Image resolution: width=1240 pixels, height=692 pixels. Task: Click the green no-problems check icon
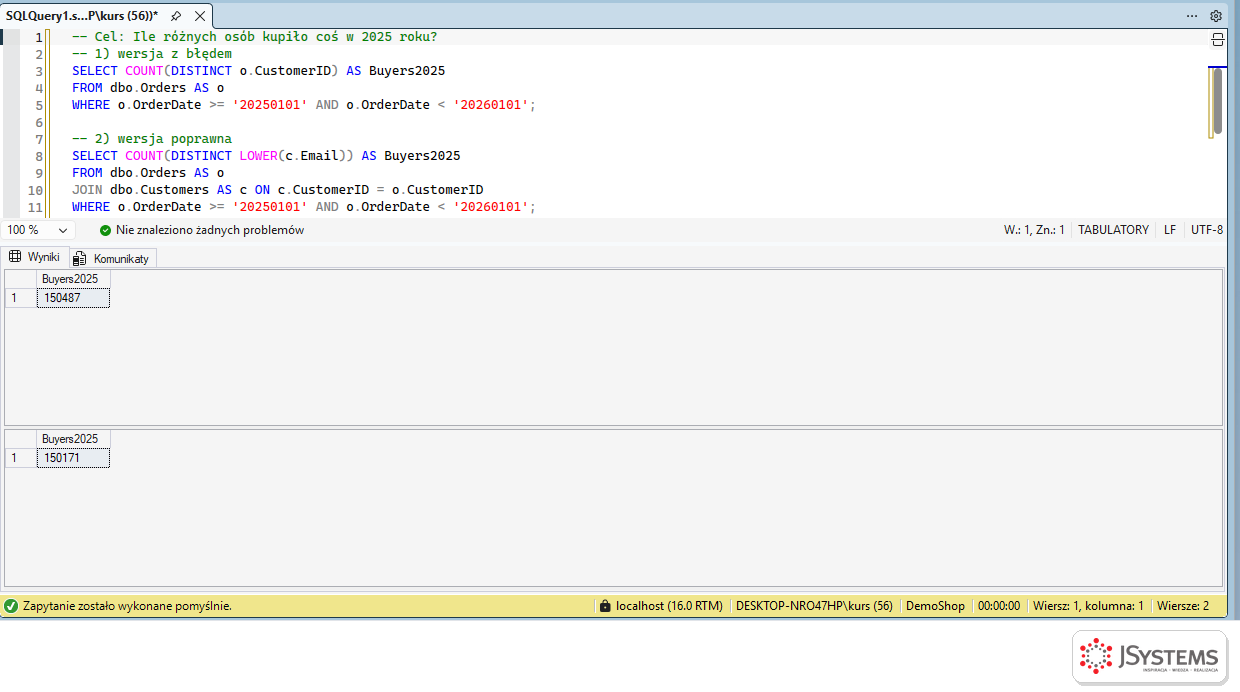point(105,230)
